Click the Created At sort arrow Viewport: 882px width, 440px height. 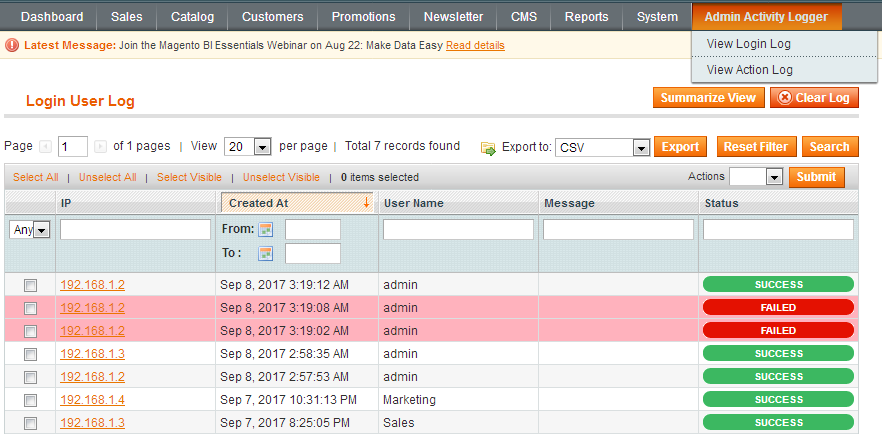coord(366,203)
